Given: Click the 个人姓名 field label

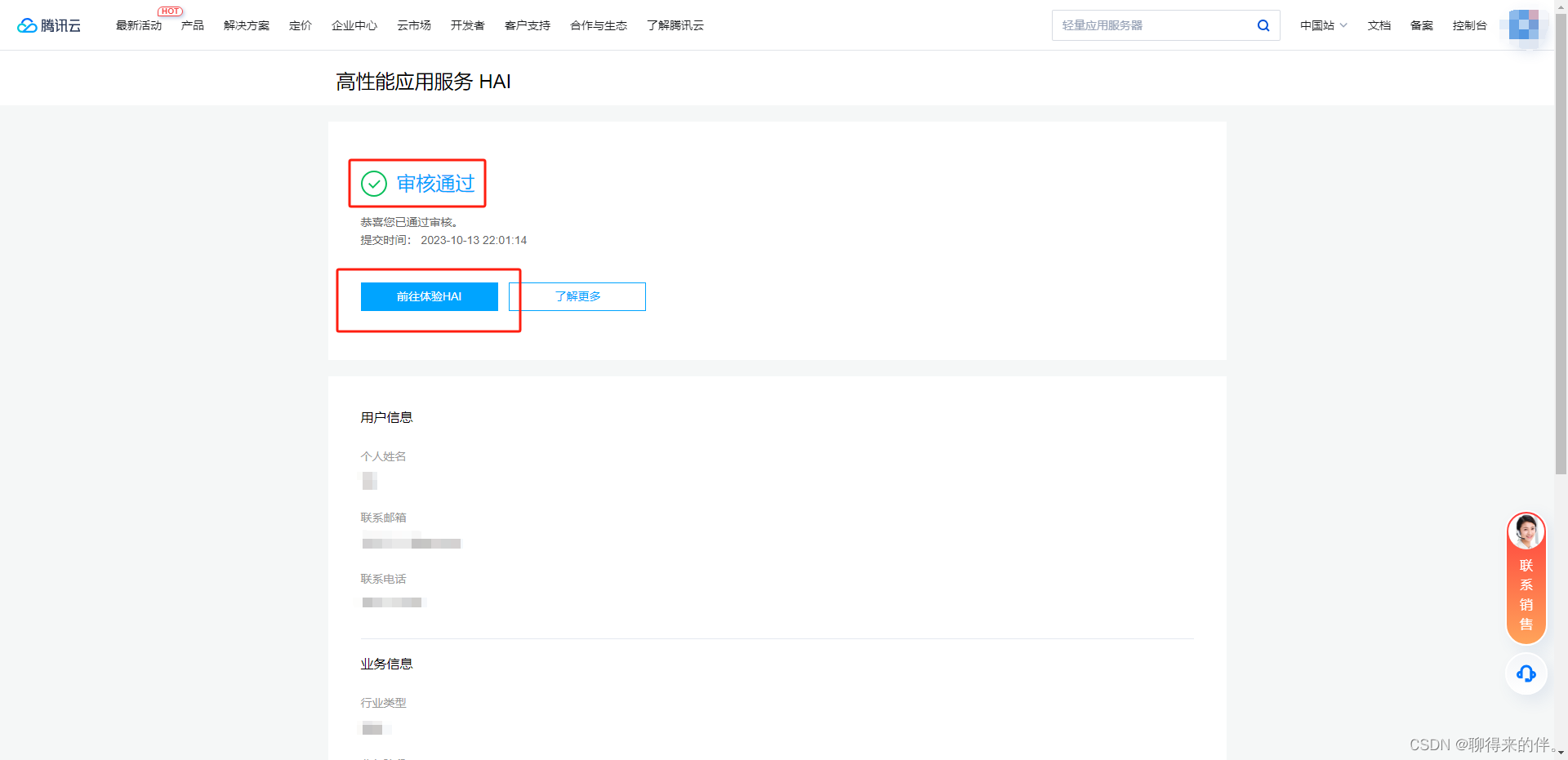Looking at the screenshot, I should [x=384, y=456].
